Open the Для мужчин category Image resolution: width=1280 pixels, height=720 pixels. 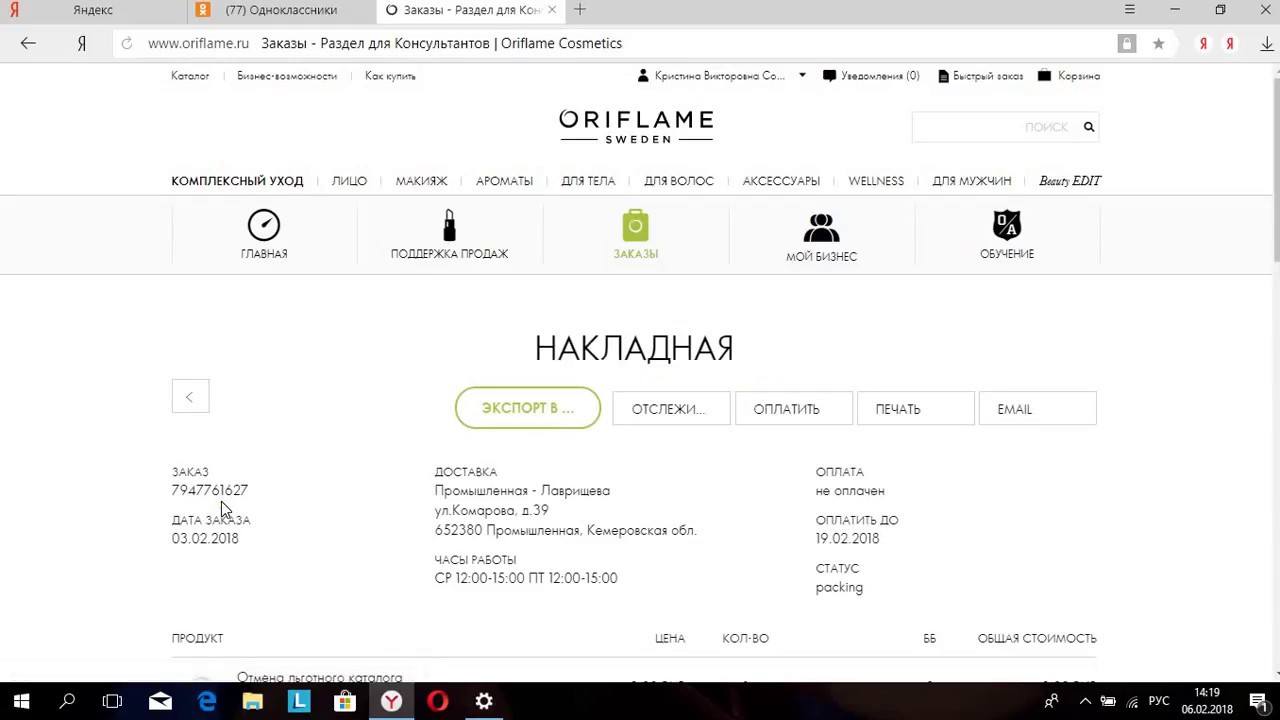click(x=972, y=181)
